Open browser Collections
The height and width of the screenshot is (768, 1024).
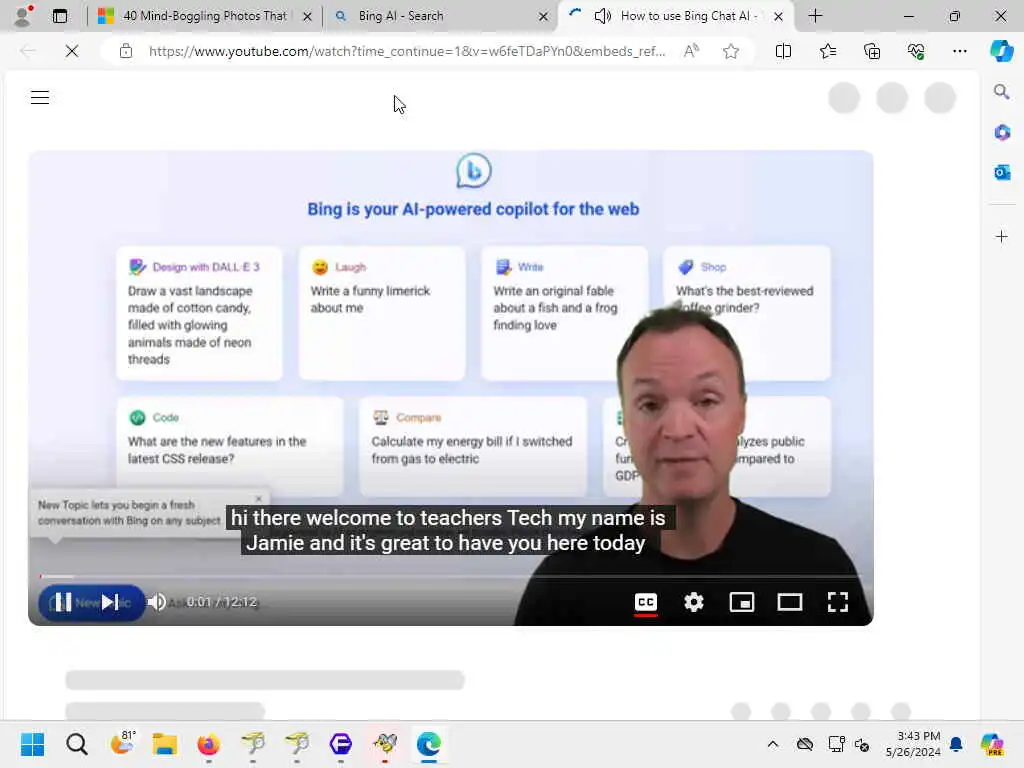[x=872, y=51]
